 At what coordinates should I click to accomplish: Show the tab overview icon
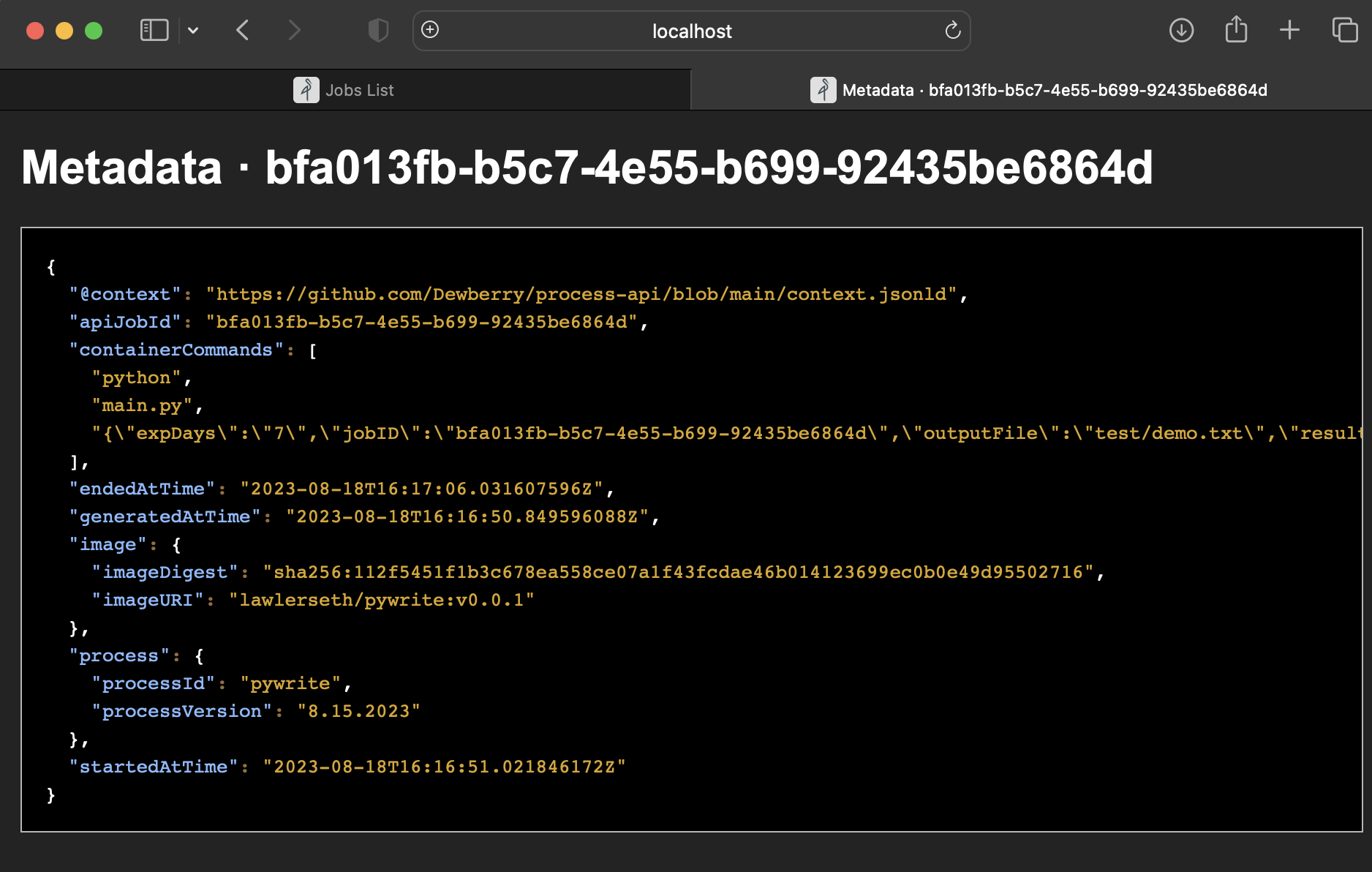pyautogui.click(x=1344, y=30)
